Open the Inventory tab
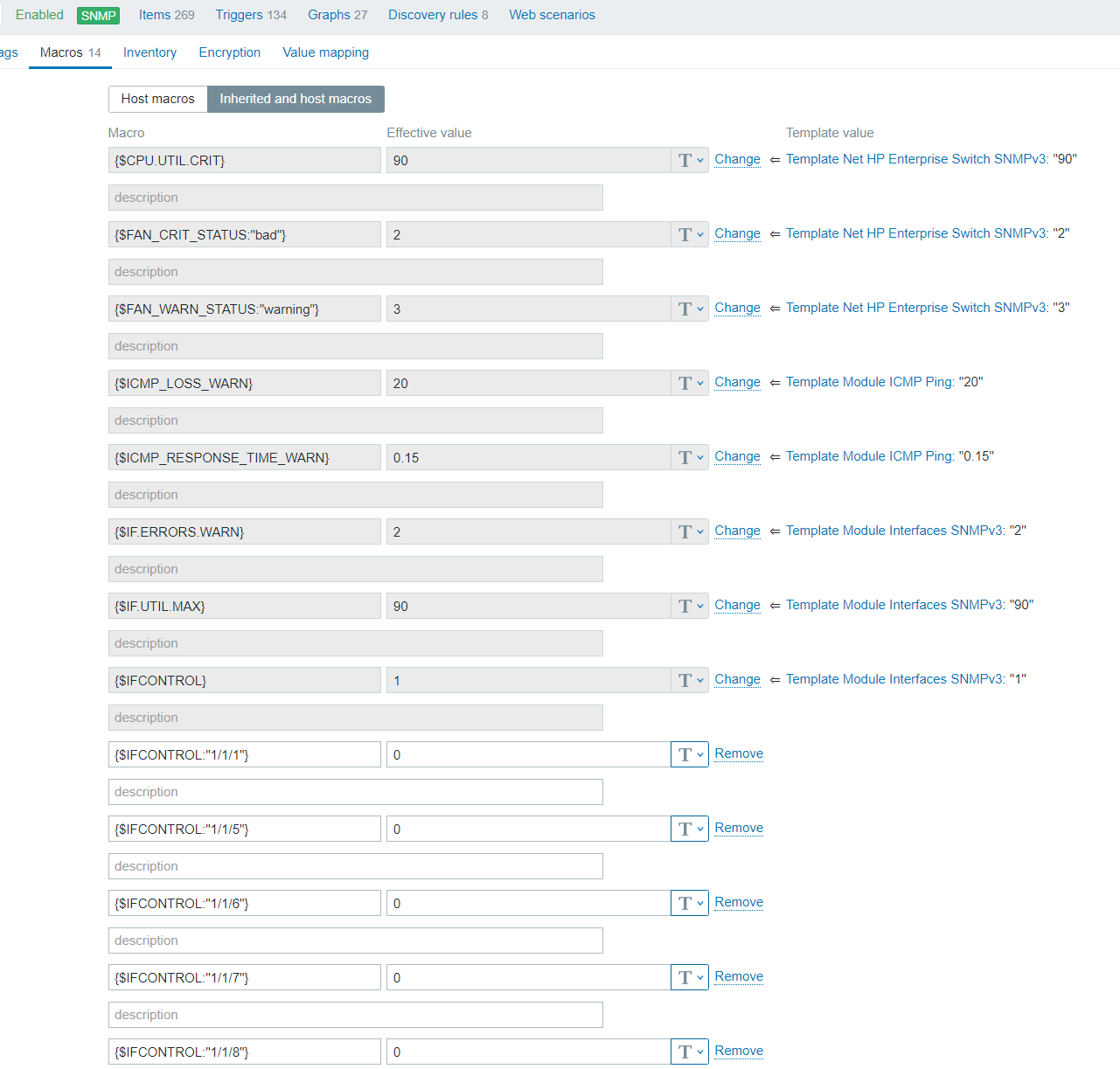 [x=150, y=52]
